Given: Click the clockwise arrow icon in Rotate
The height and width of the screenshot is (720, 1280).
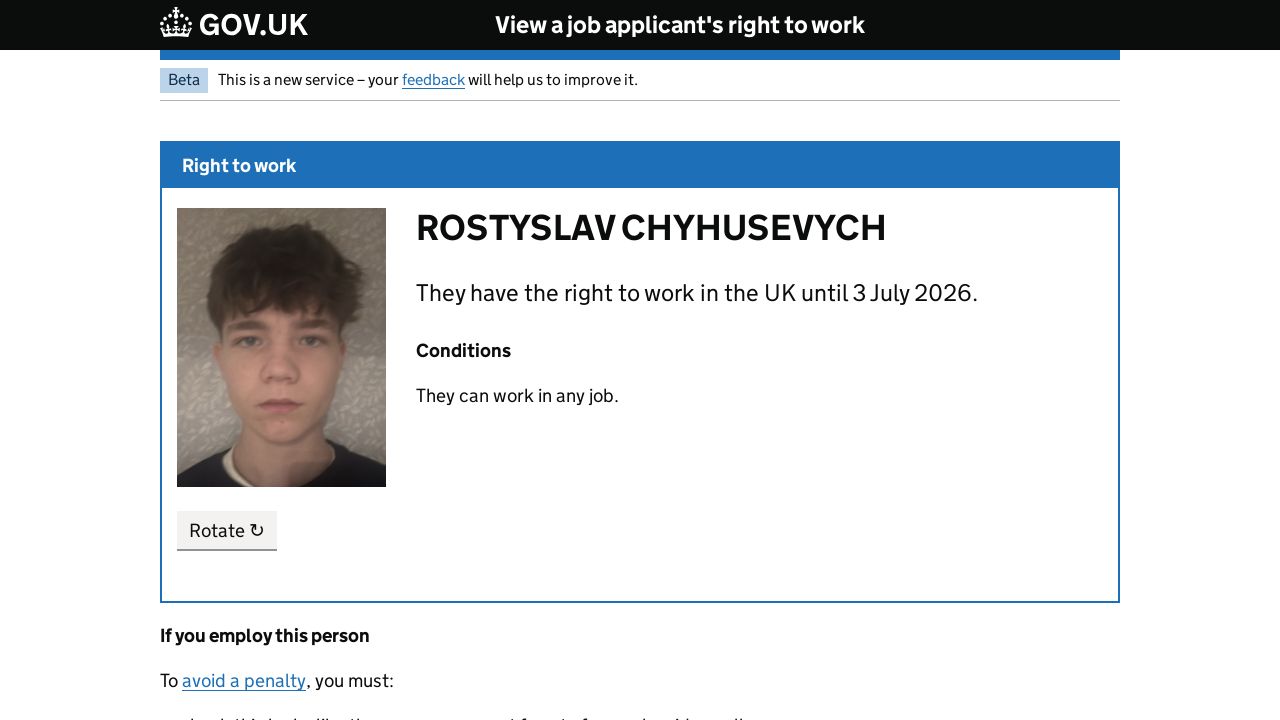Looking at the screenshot, I should pyautogui.click(x=257, y=530).
